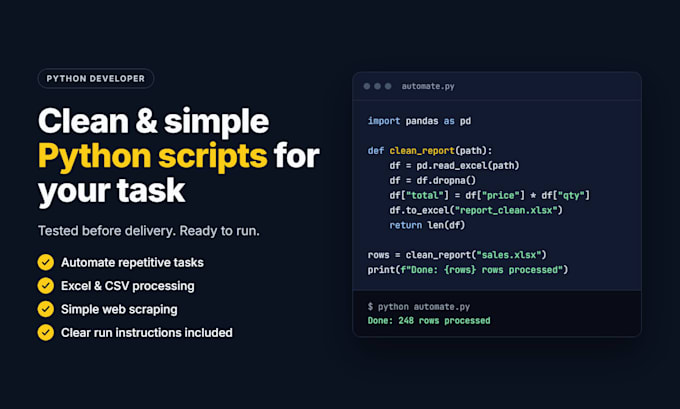Click the headline words 'your task'
Image resolution: width=680 pixels, height=409 pixels.
[112, 191]
